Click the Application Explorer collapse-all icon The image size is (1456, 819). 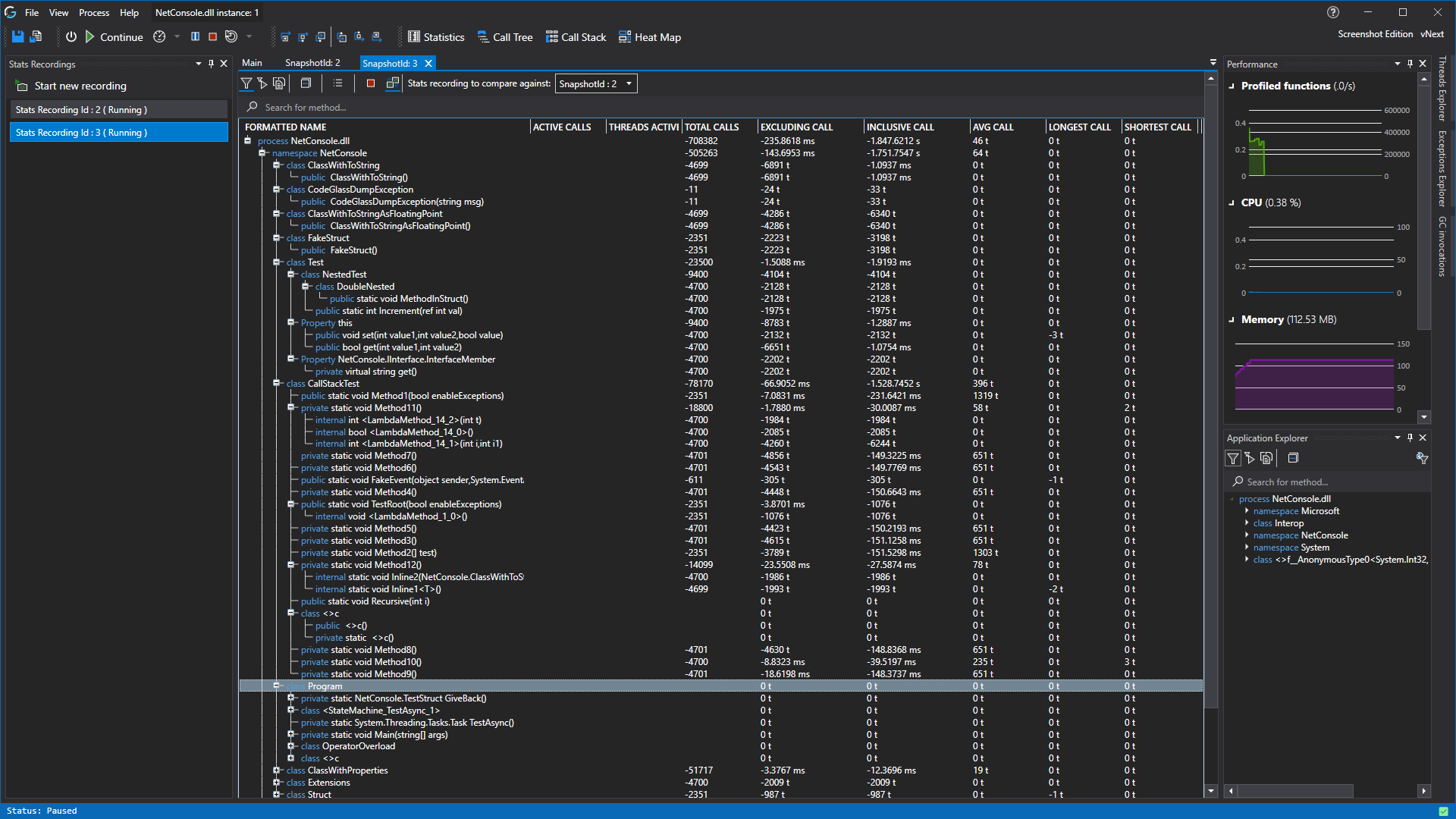click(1294, 458)
